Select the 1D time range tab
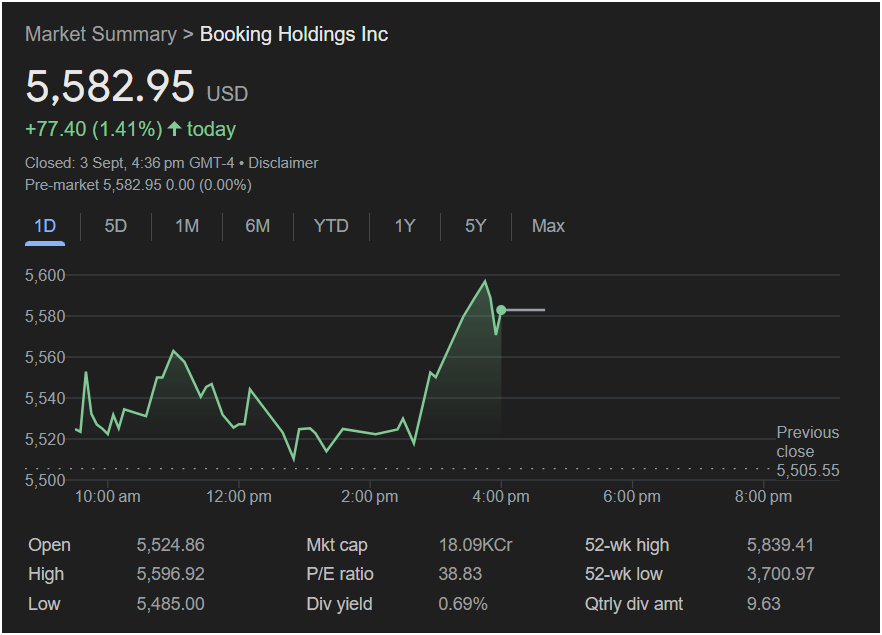This screenshot has height=635, width=882. point(45,226)
